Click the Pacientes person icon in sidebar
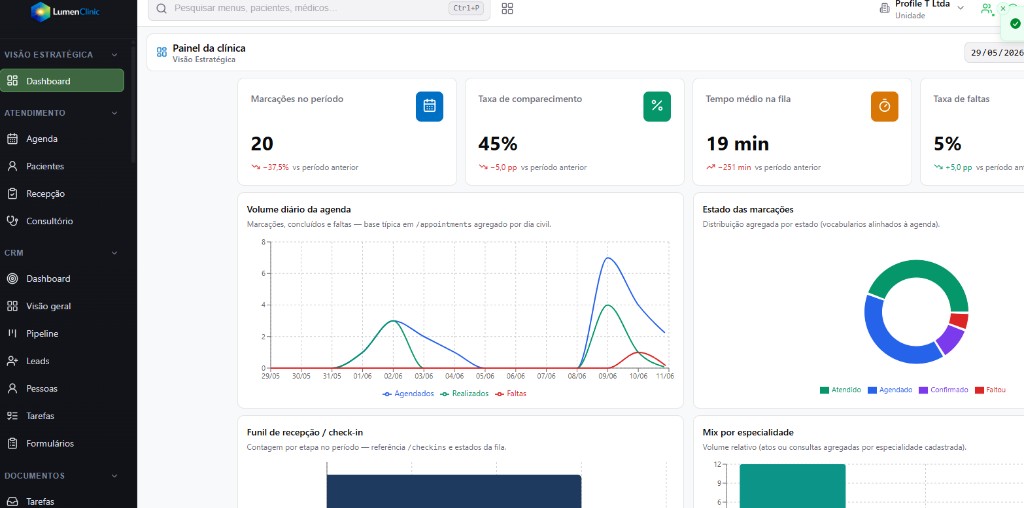The width and height of the screenshot is (1024, 508). coord(12,166)
